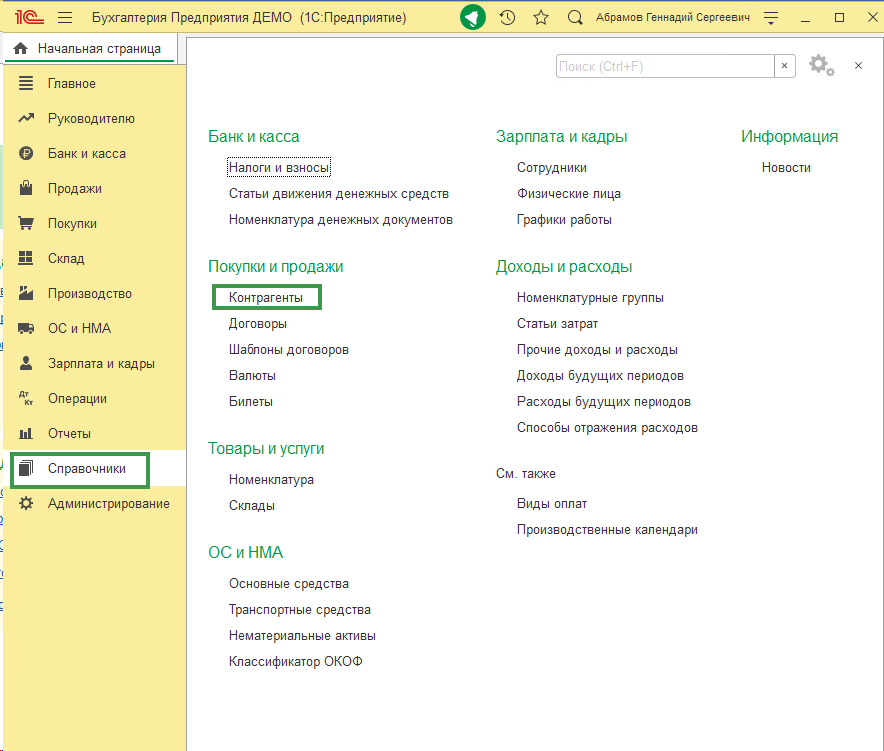Click the Руководителю chart icon
Viewport: 884px width, 751px height.
pyautogui.click(x=26, y=118)
